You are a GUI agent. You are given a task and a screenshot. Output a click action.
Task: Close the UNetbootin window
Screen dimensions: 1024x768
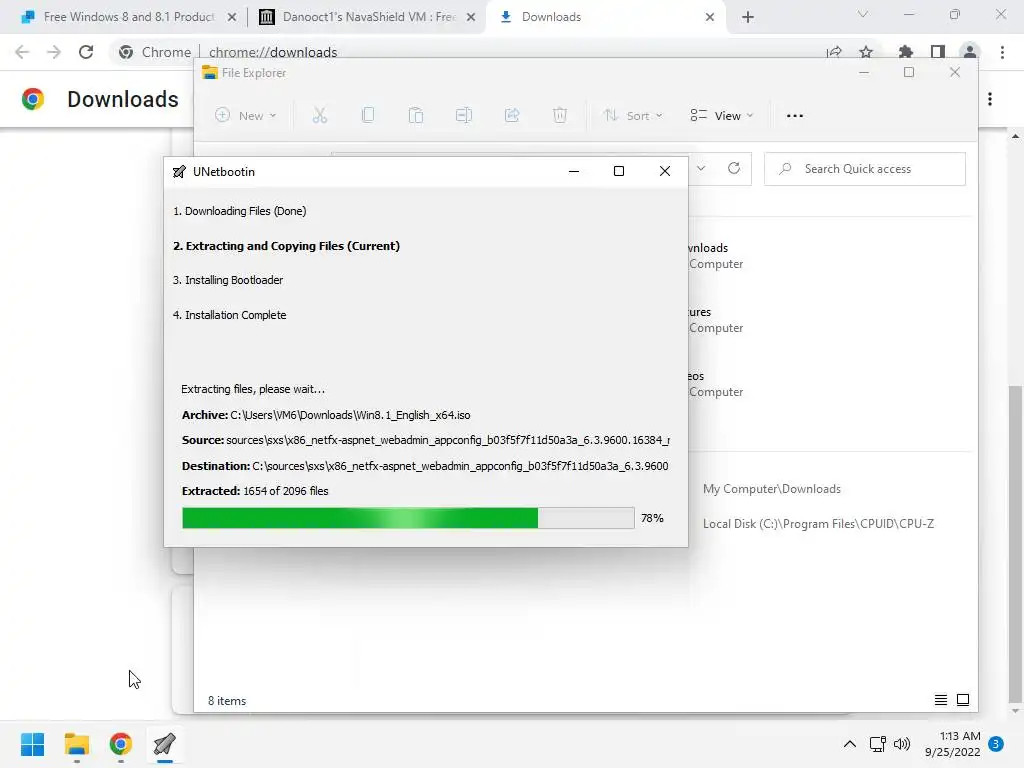(665, 171)
